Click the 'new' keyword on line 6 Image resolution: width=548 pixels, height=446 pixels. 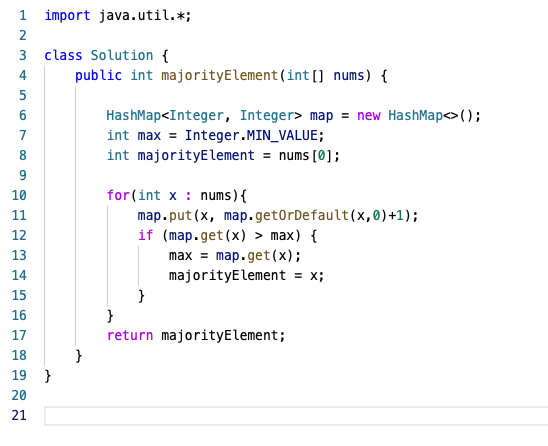pyautogui.click(x=368, y=115)
